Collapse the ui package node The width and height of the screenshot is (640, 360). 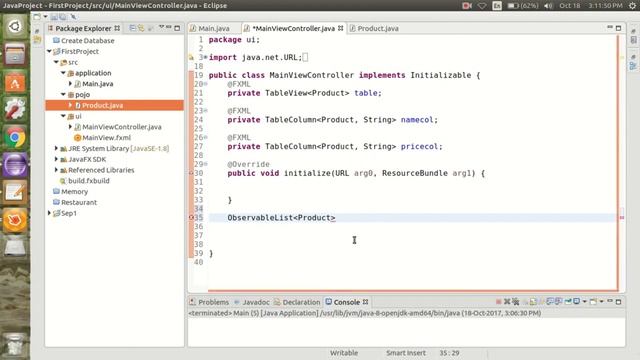click(x=63, y=116)
